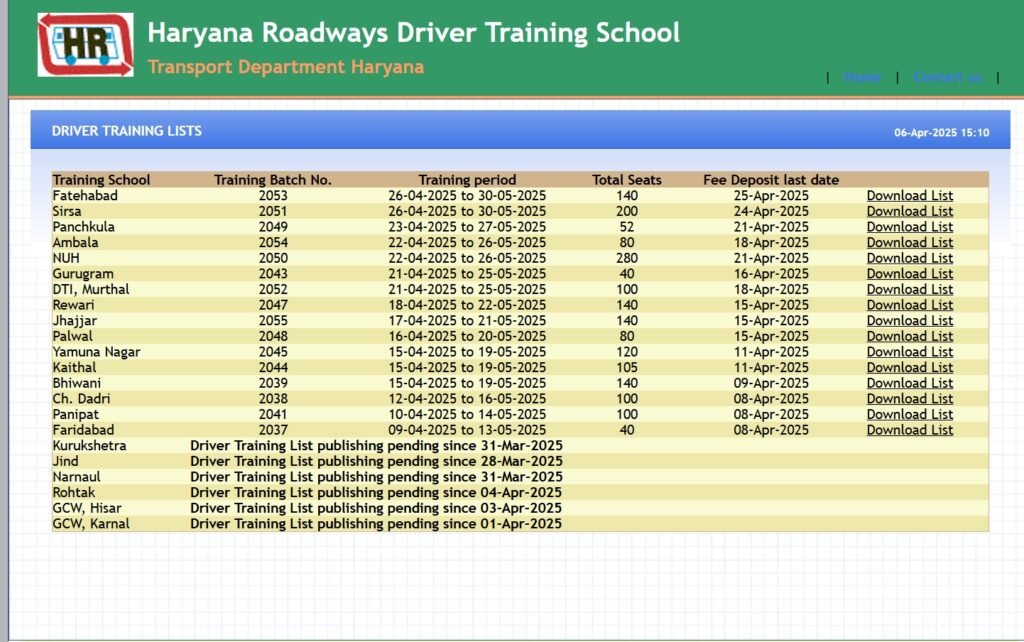Download the list for Sirsa
Viewport: 1024px width, 642px height.
click(x=910, y=211)
